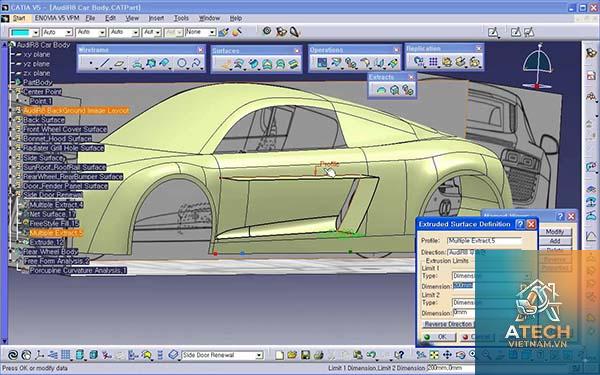Click the grid icon in bottom-left toolbar
This screenshot has width=600, height=375.
coord(66,355)
